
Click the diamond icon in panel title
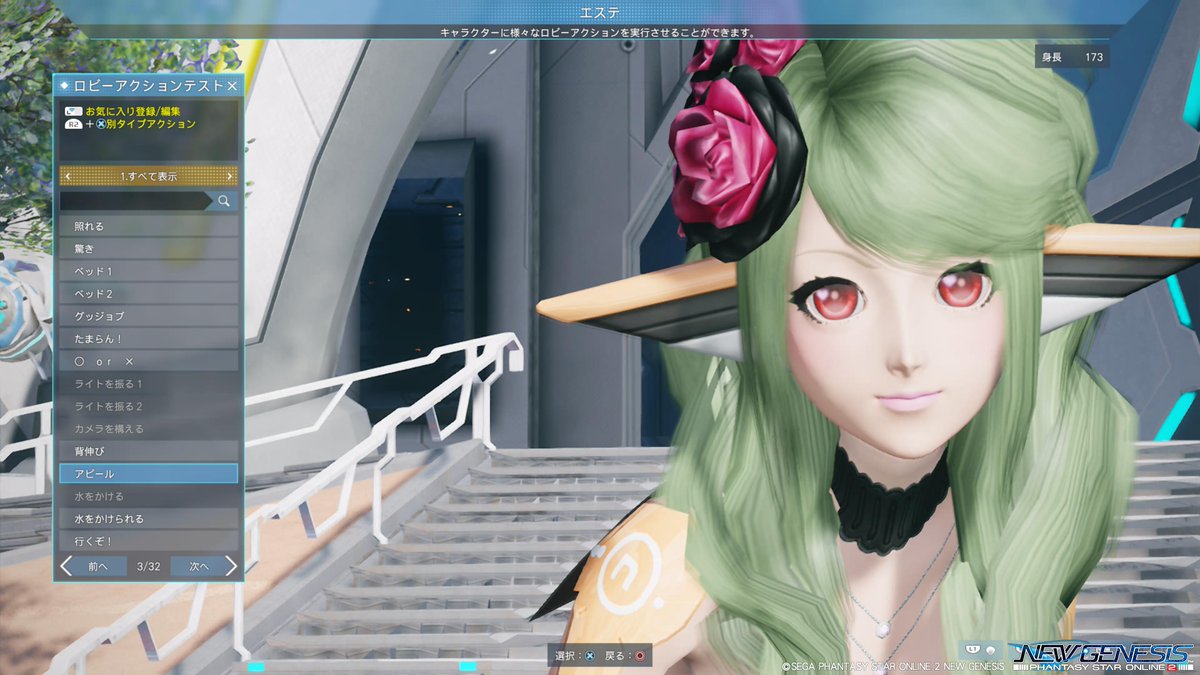point(66,87)
